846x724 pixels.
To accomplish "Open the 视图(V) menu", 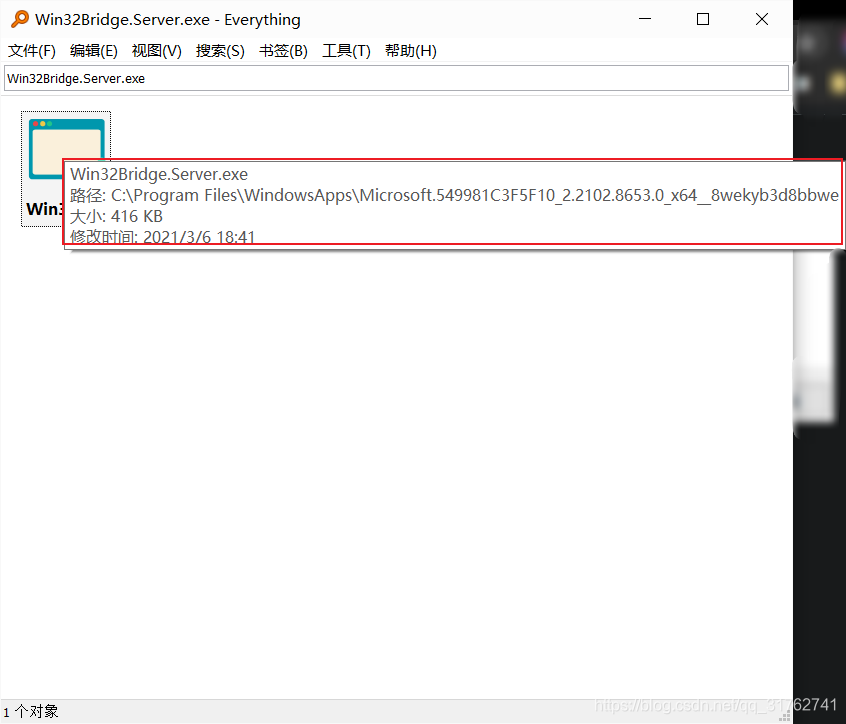I will (156, 51).
